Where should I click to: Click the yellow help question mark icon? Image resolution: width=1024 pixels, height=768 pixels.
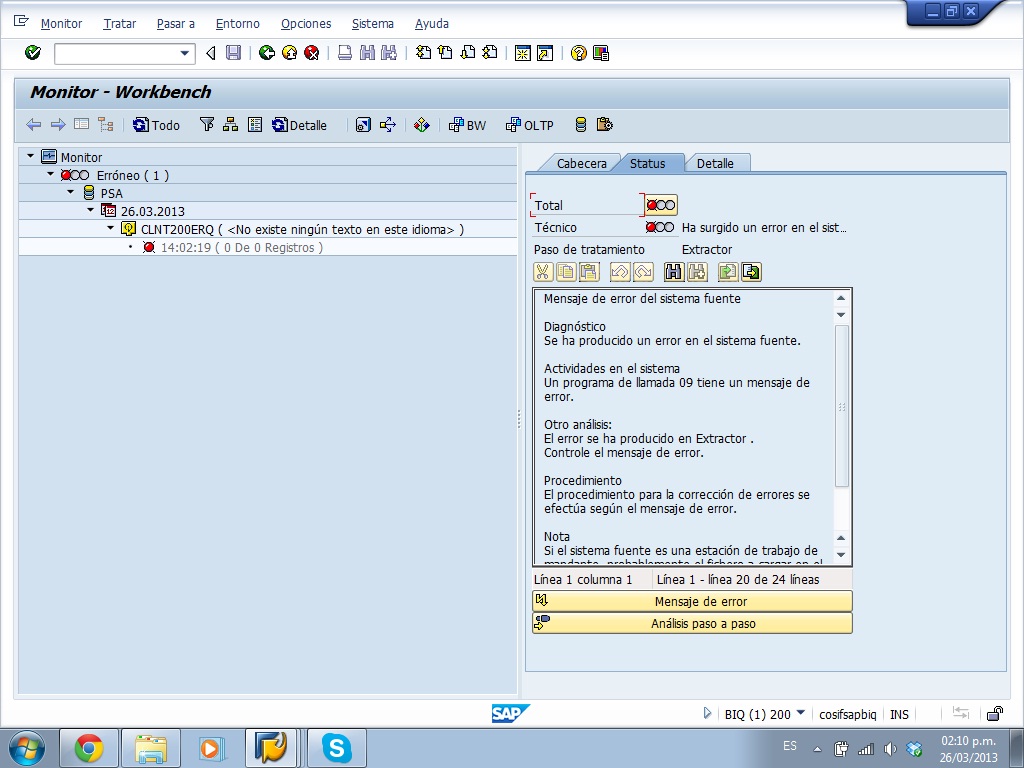pos(578,53)
